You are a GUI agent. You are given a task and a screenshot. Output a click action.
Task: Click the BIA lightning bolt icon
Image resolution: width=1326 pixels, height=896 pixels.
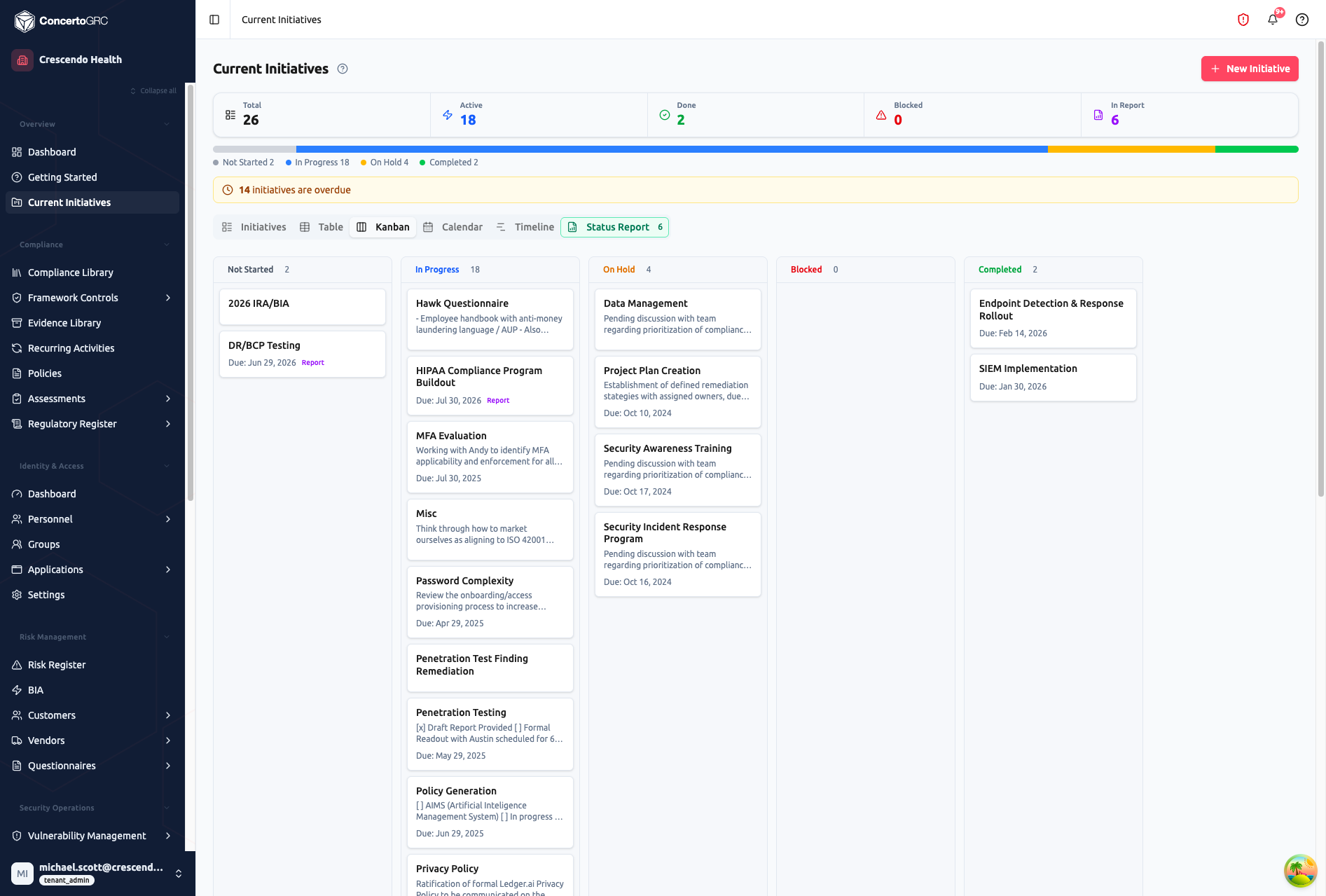[x=17, y=690]
